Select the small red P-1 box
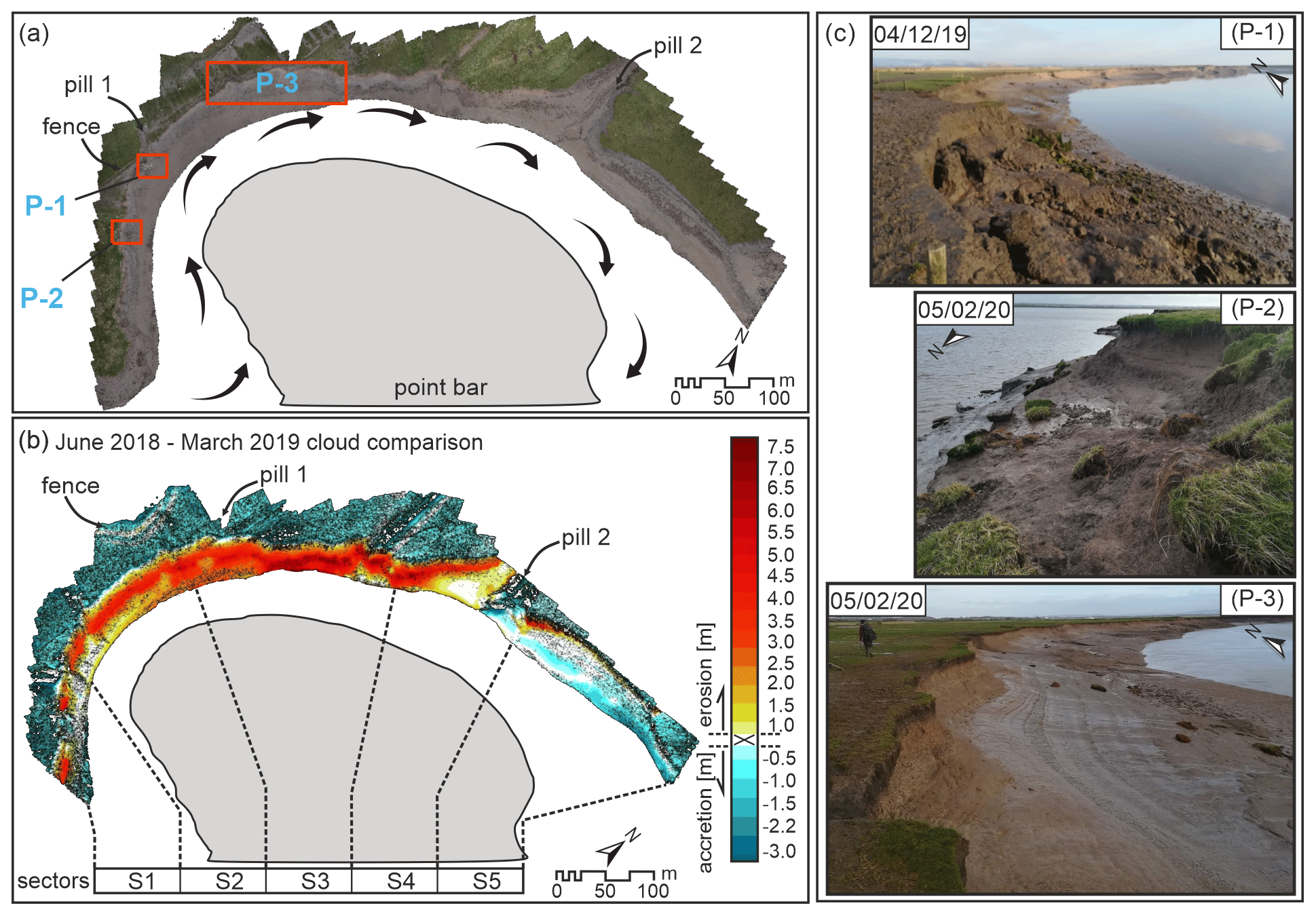This screenshot has width=1316, height=916. (x=152, y=166)
